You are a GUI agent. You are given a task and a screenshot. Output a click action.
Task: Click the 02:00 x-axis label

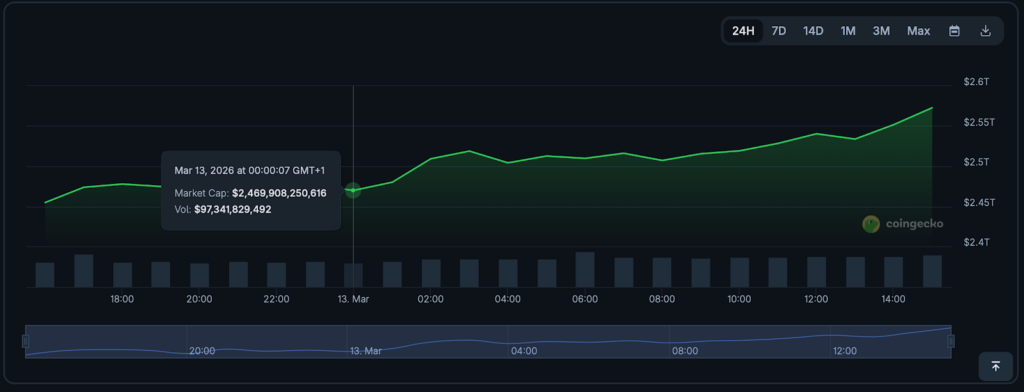[x=430, y=299]
